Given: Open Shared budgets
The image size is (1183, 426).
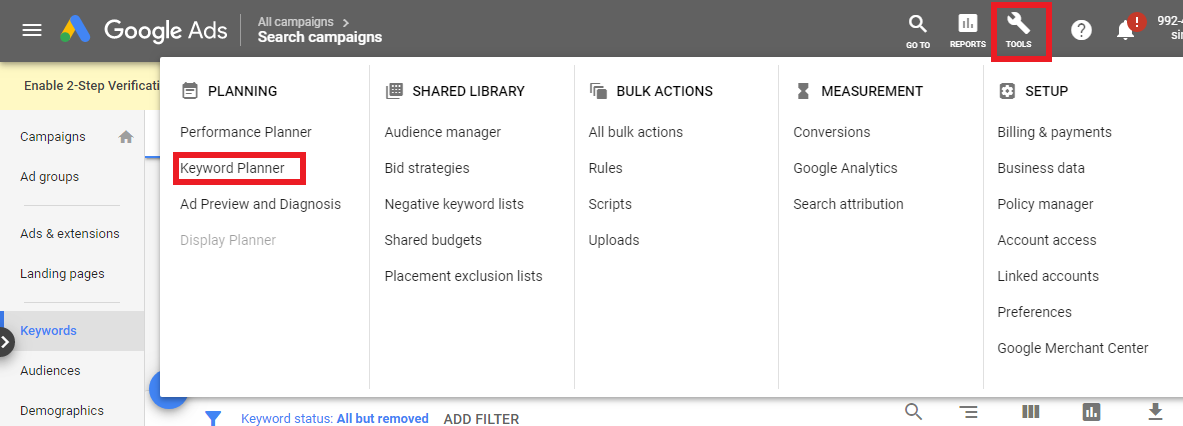Looking at the screenshot, I should (x=433, y=241).
